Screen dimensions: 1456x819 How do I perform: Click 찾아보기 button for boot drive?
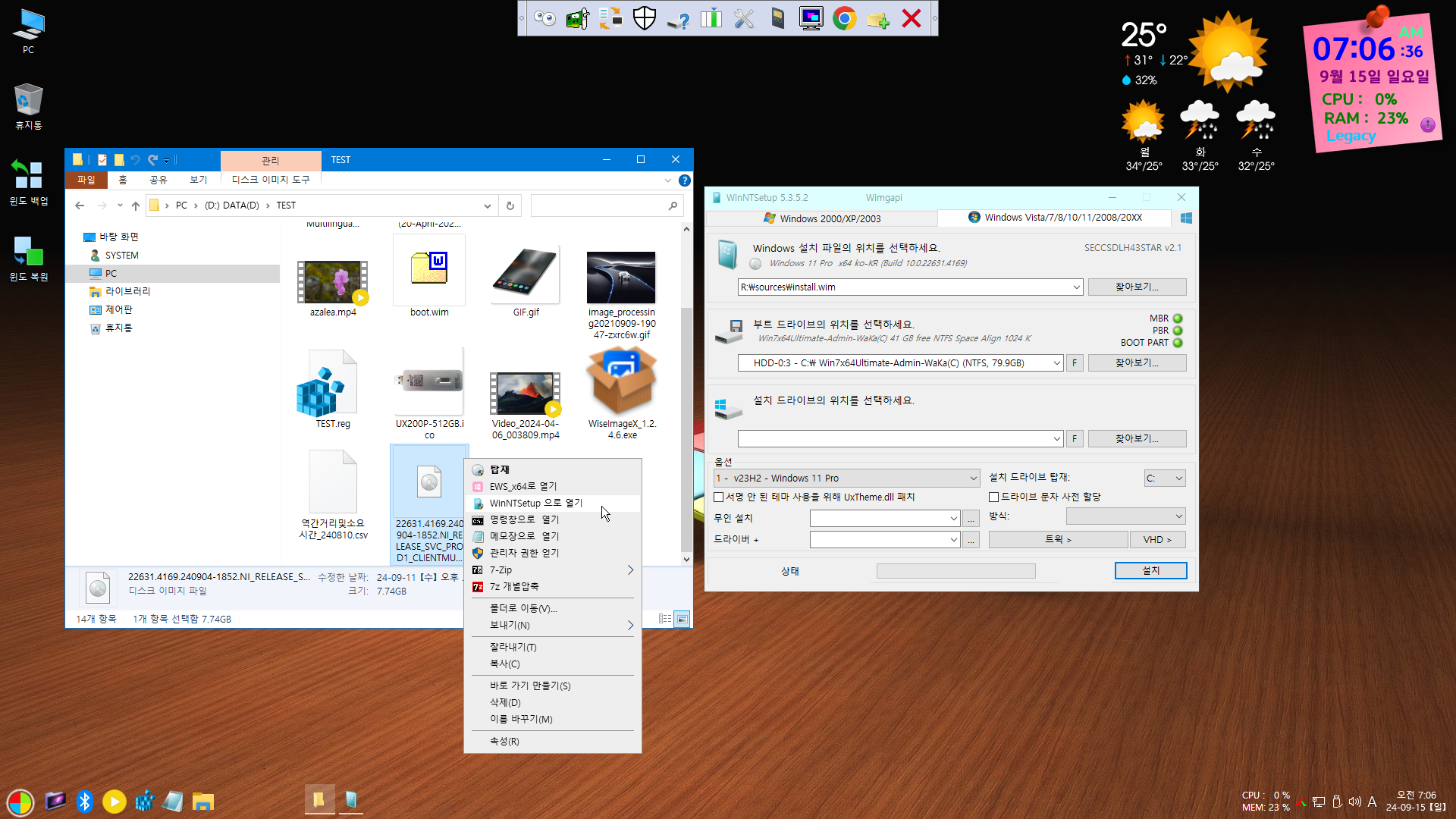[x=1137, y=363]
